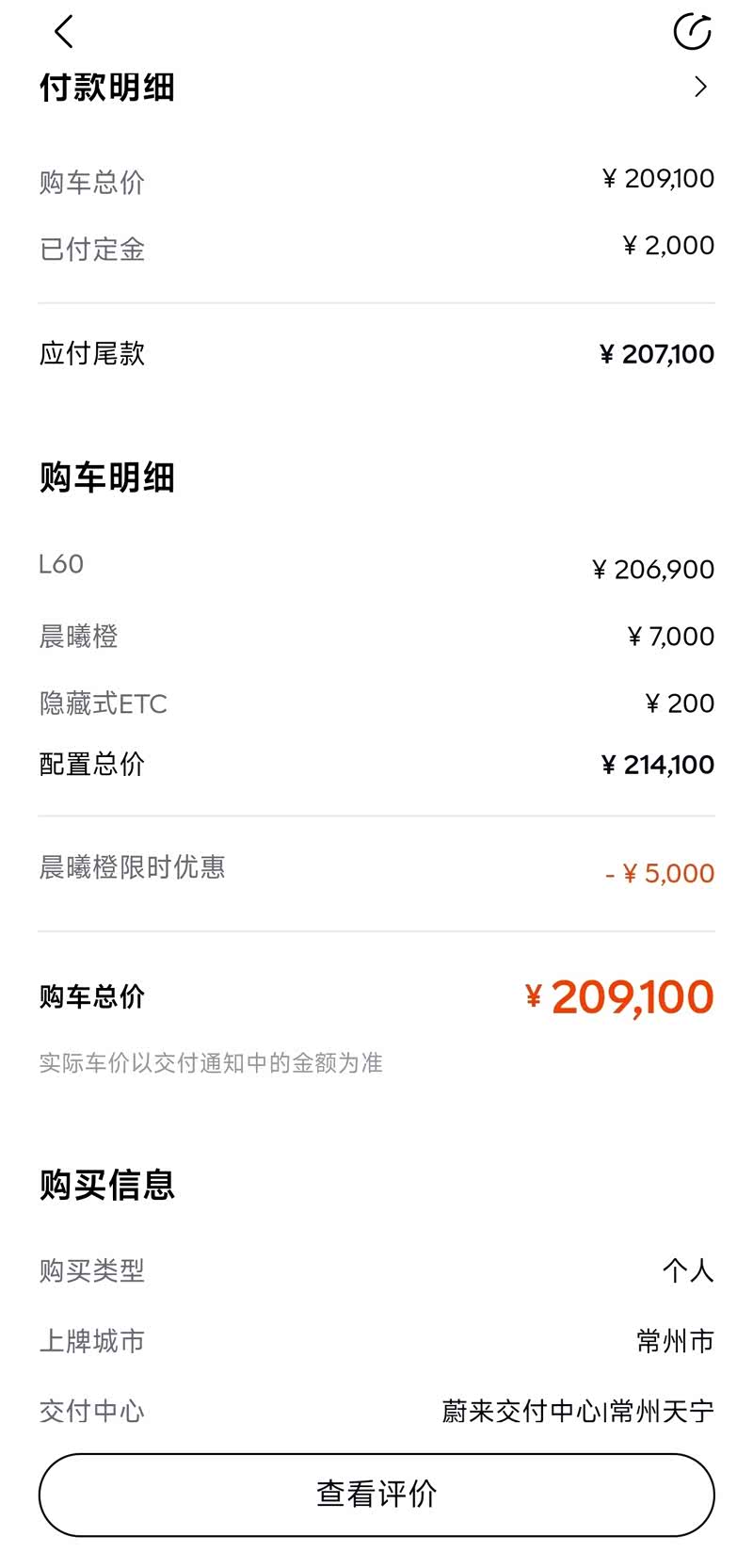The height and width of the screenshot is (1568, 753).
Task: Select the 购车总价 ¥209,100 amount in payment details
Action: pos(658,179)
